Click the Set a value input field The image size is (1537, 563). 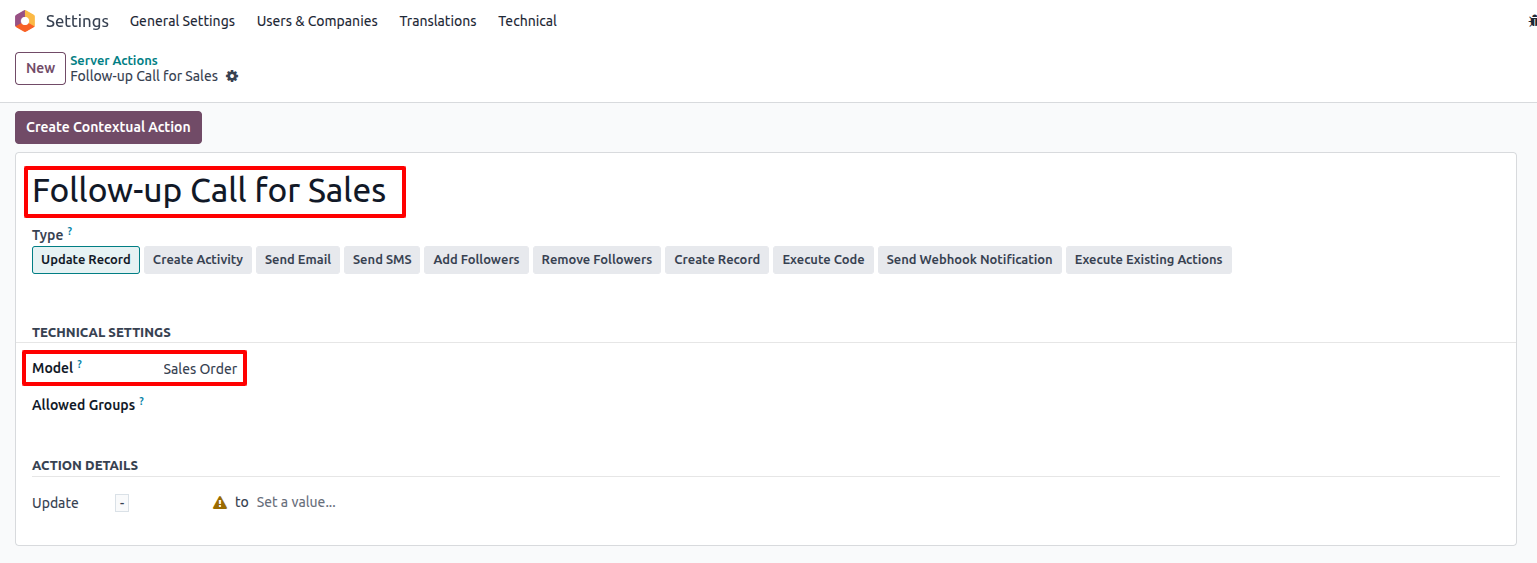pos(296,502)
